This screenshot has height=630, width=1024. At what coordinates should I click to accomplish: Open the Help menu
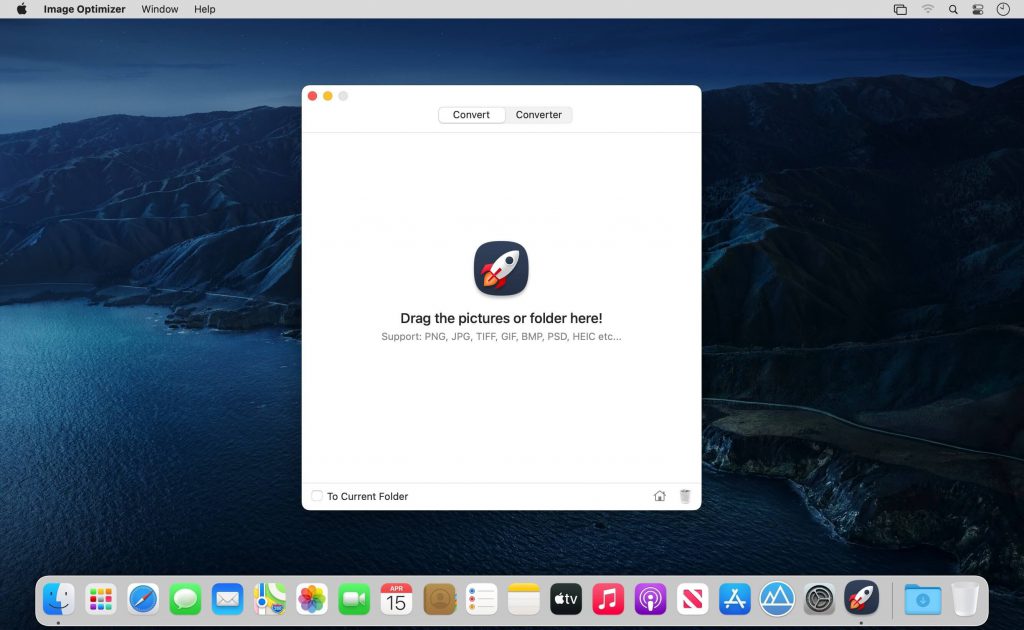(205, 9)
